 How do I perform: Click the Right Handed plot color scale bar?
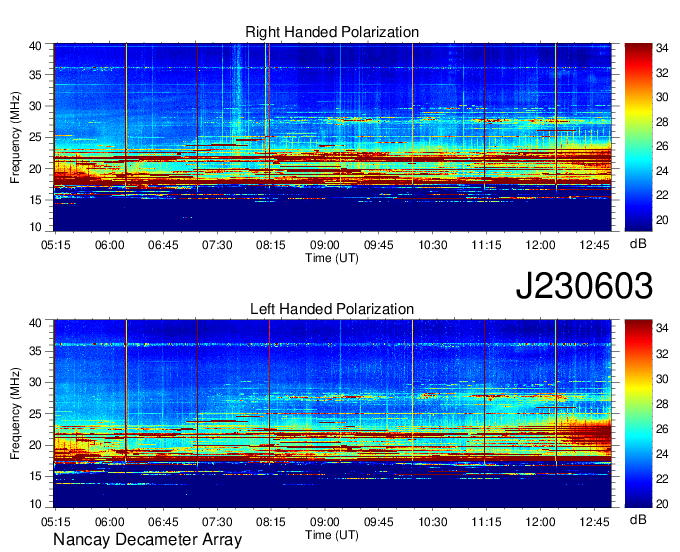tap(638, 137)
